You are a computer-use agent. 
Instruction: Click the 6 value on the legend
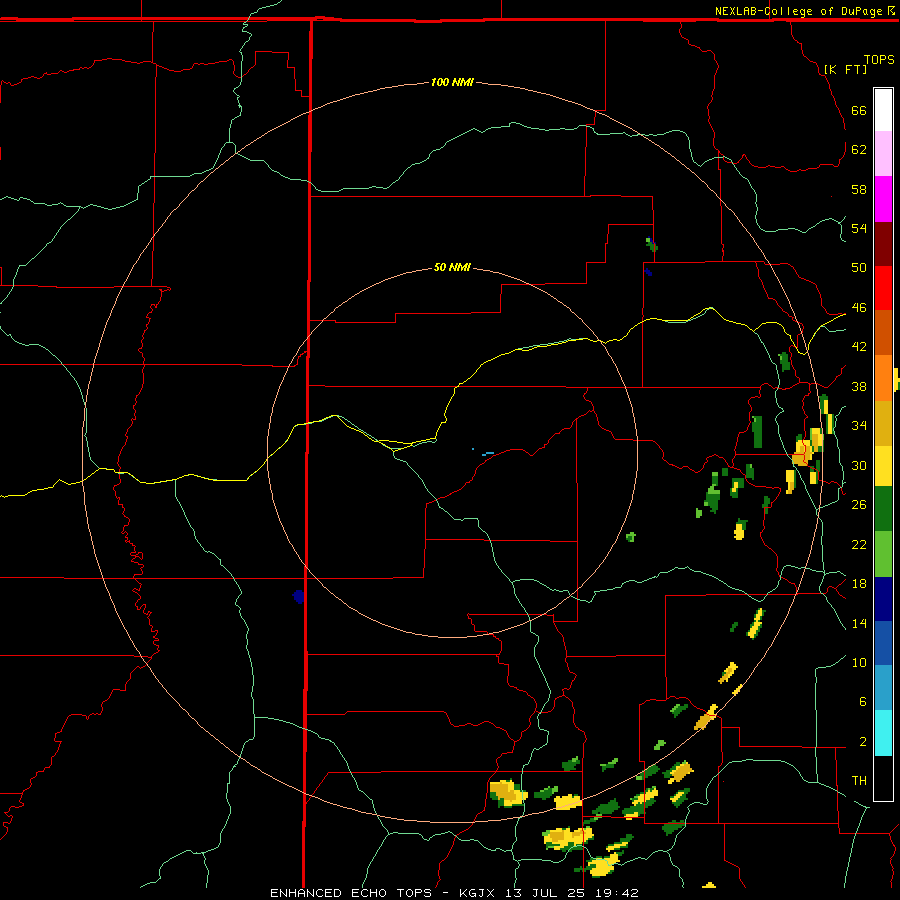(862, 701)
